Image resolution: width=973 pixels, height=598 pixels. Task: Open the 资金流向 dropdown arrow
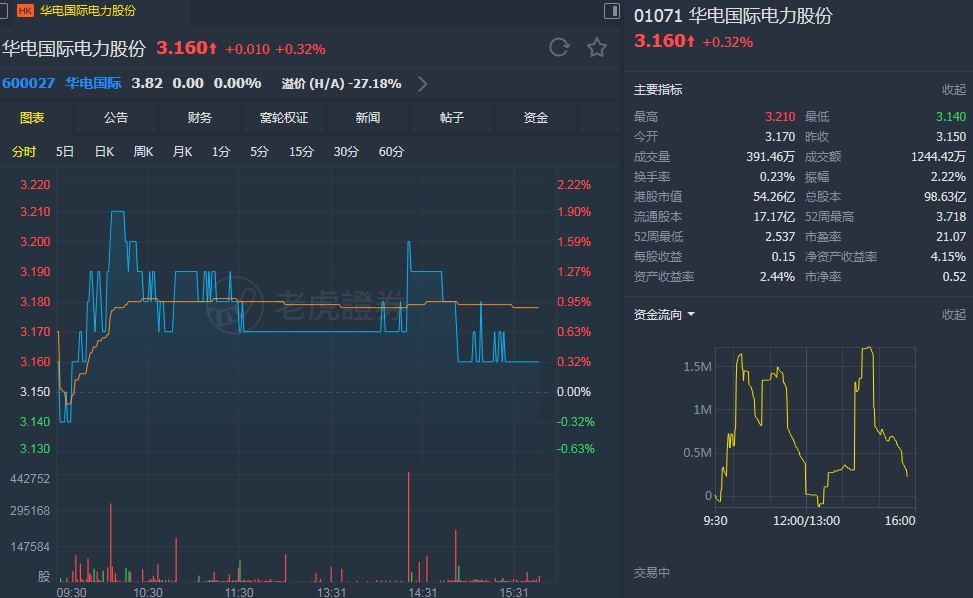pyautogui.click(x=691, y=315)
